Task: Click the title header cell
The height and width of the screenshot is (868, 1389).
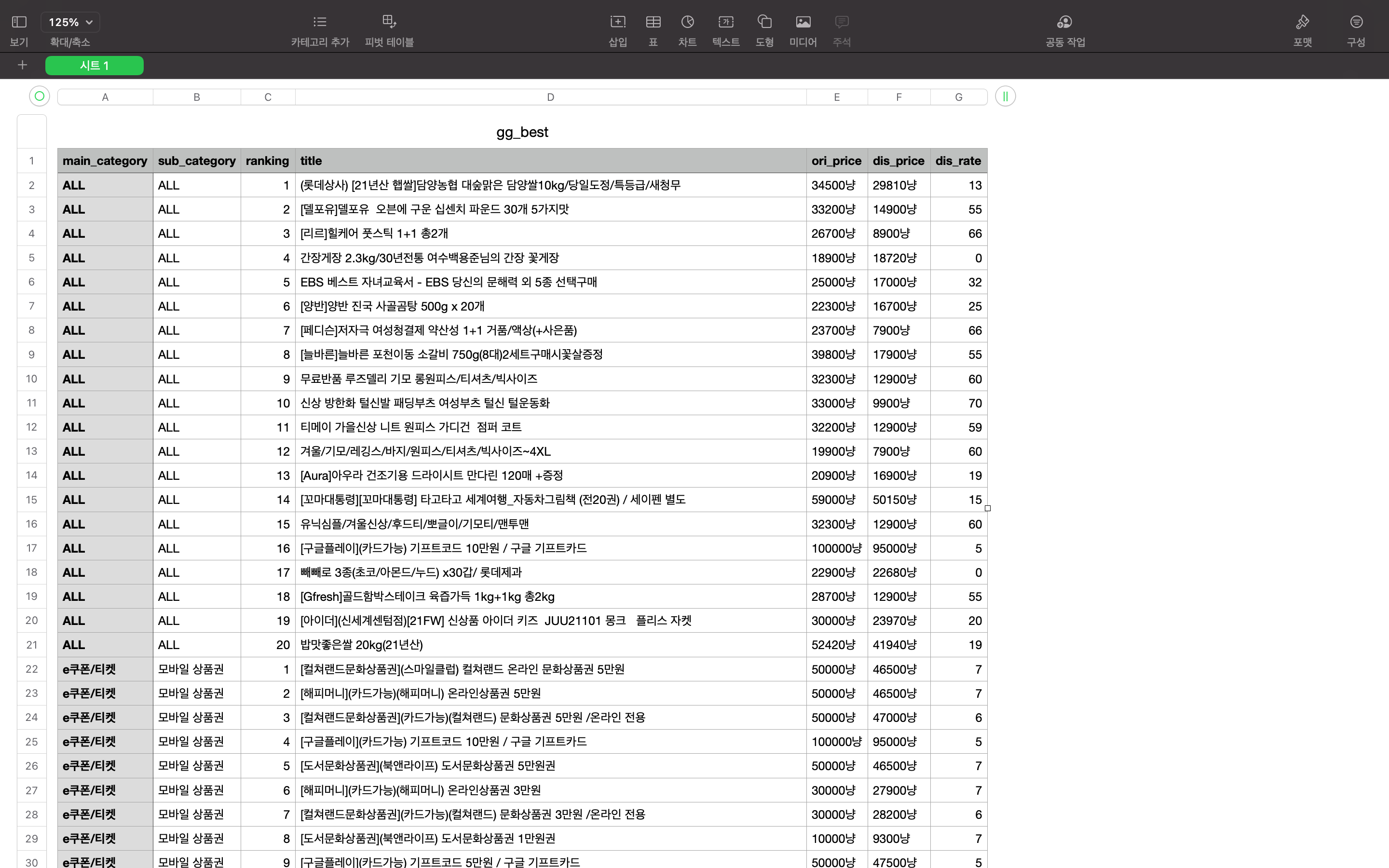Action: click(x=550, y=161)
